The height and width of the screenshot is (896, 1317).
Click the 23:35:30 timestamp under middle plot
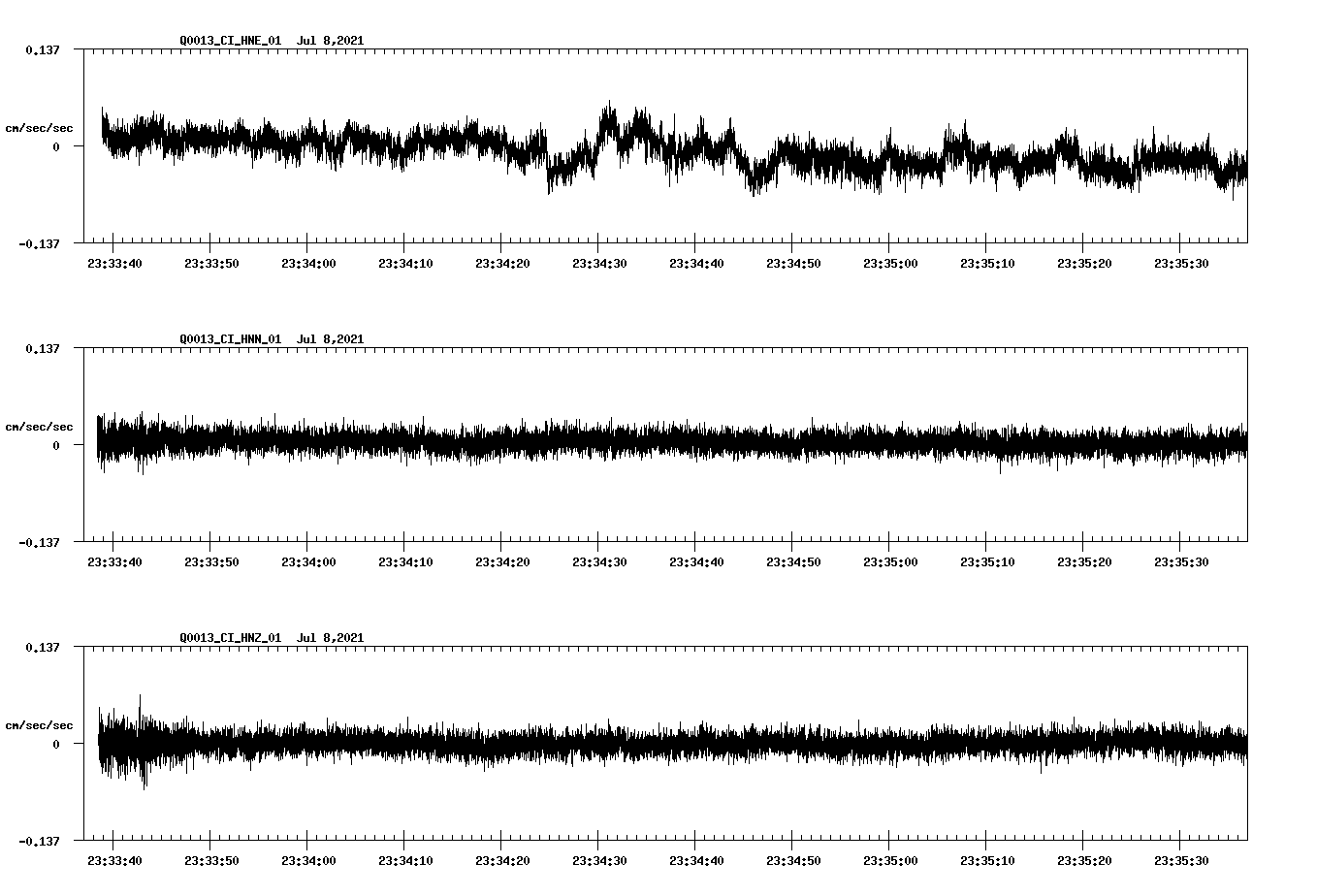click(1179, 560)
